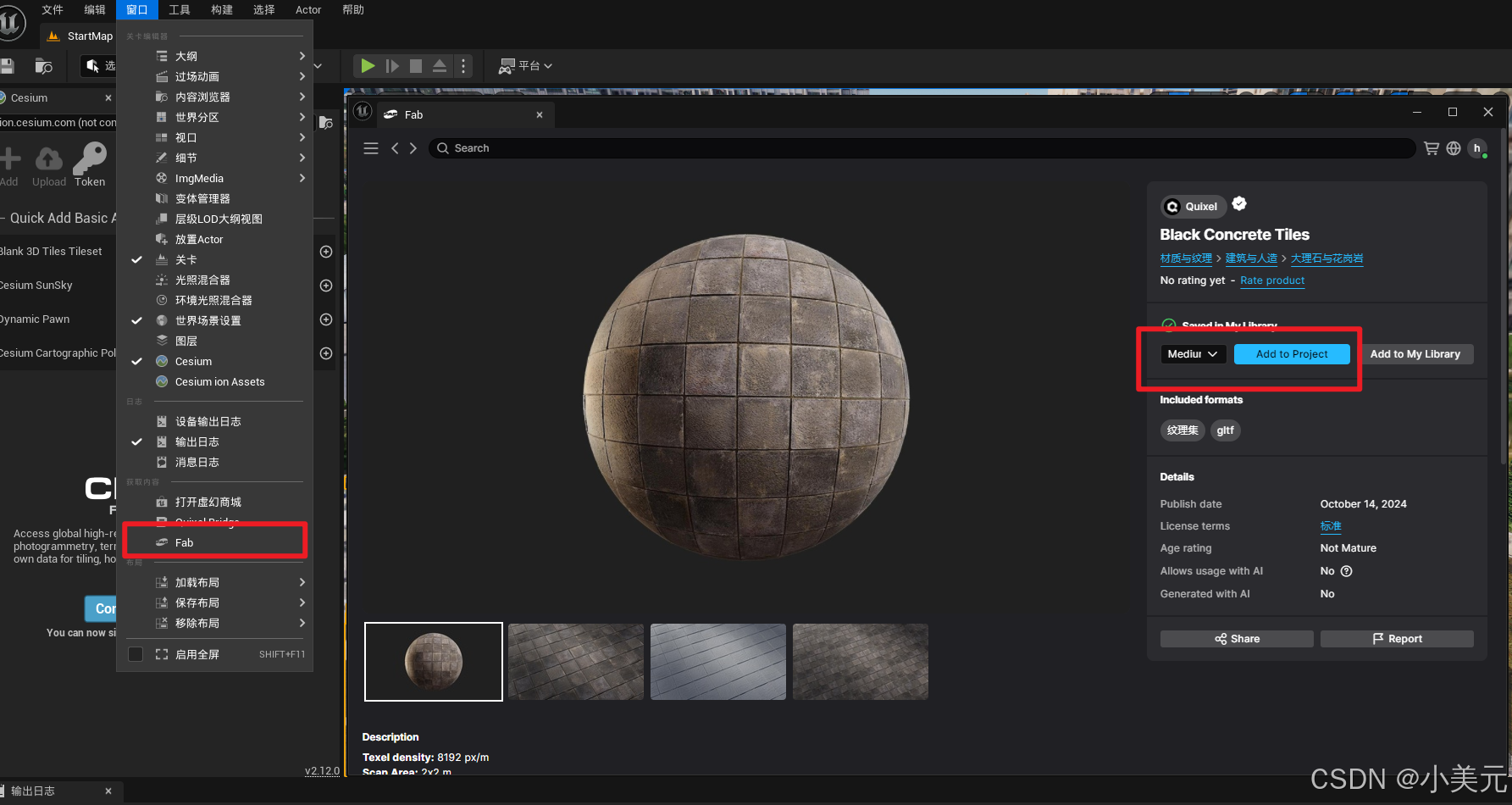The height and width of the screenshot is (805, 1512).
Task: Open 材质与纹理 category link
Action: pos(1186,258)
